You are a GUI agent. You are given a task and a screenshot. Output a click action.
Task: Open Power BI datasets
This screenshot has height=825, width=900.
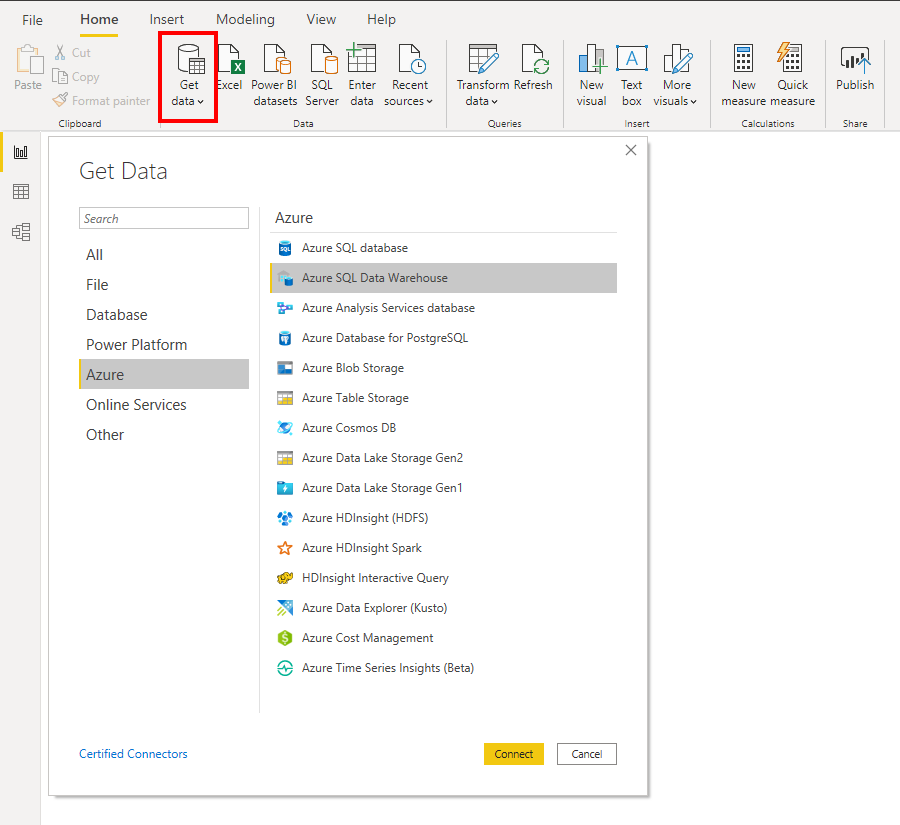coord(275,76)
